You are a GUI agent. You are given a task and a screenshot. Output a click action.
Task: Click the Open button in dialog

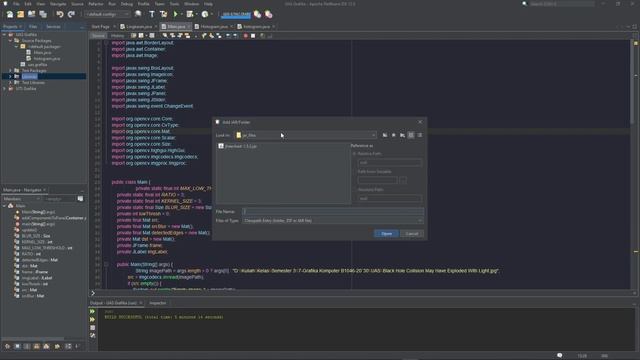pos(386,233)
